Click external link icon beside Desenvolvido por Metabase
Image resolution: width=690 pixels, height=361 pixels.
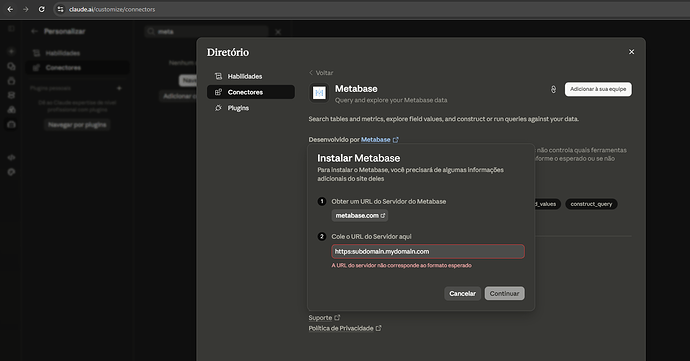coord(396,140)
